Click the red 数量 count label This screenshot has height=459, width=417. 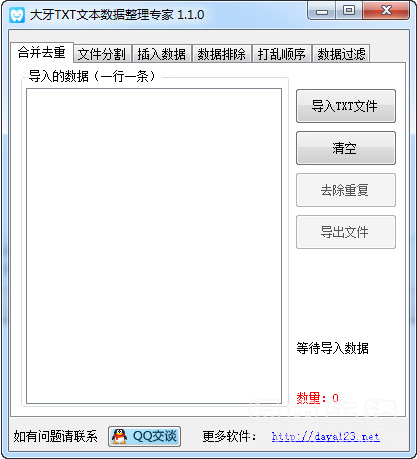tap(317, 398)
